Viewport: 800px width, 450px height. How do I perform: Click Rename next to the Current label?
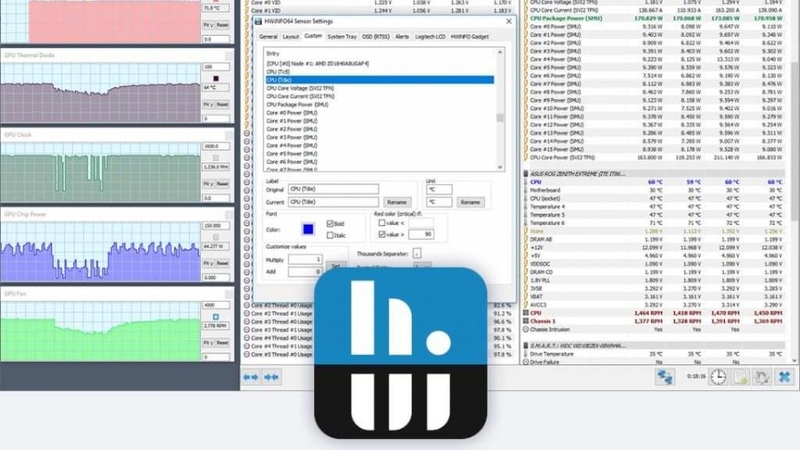click(397, 202)
